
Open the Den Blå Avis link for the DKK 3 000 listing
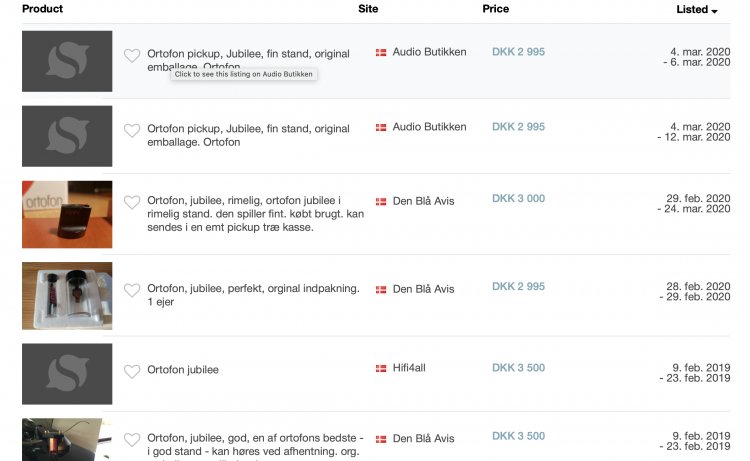[x=423, y=201]
